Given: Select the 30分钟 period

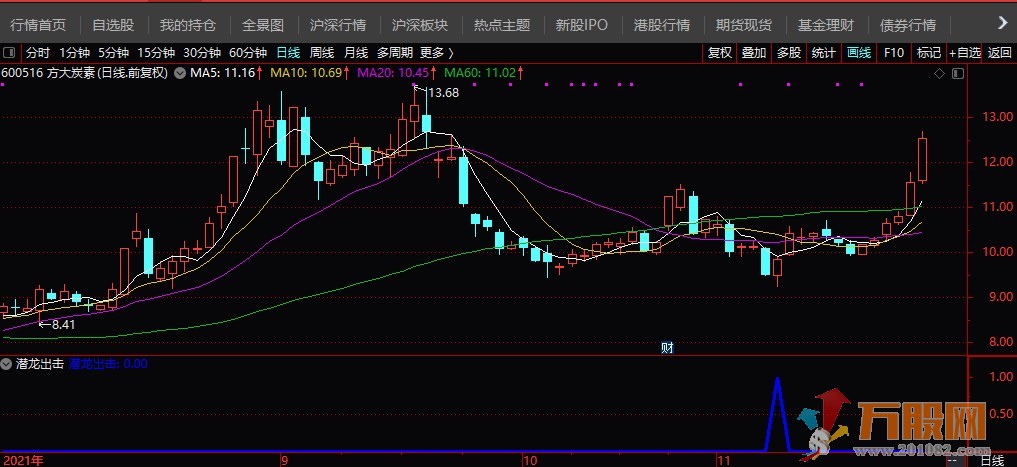Looking at the screenshot, I should click(x=202, y=53).
